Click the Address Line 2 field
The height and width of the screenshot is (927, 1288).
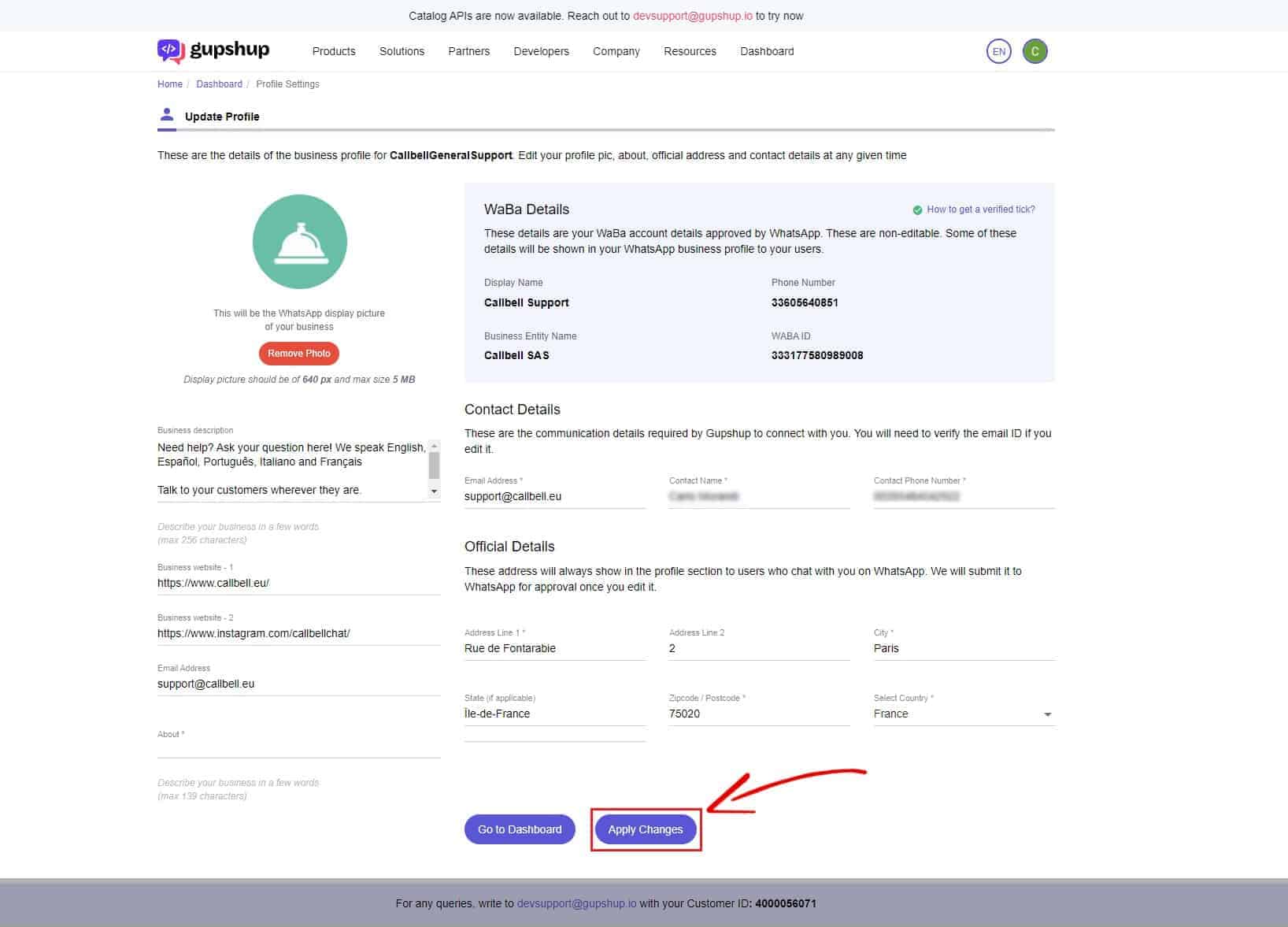click(x=759, y=649)
